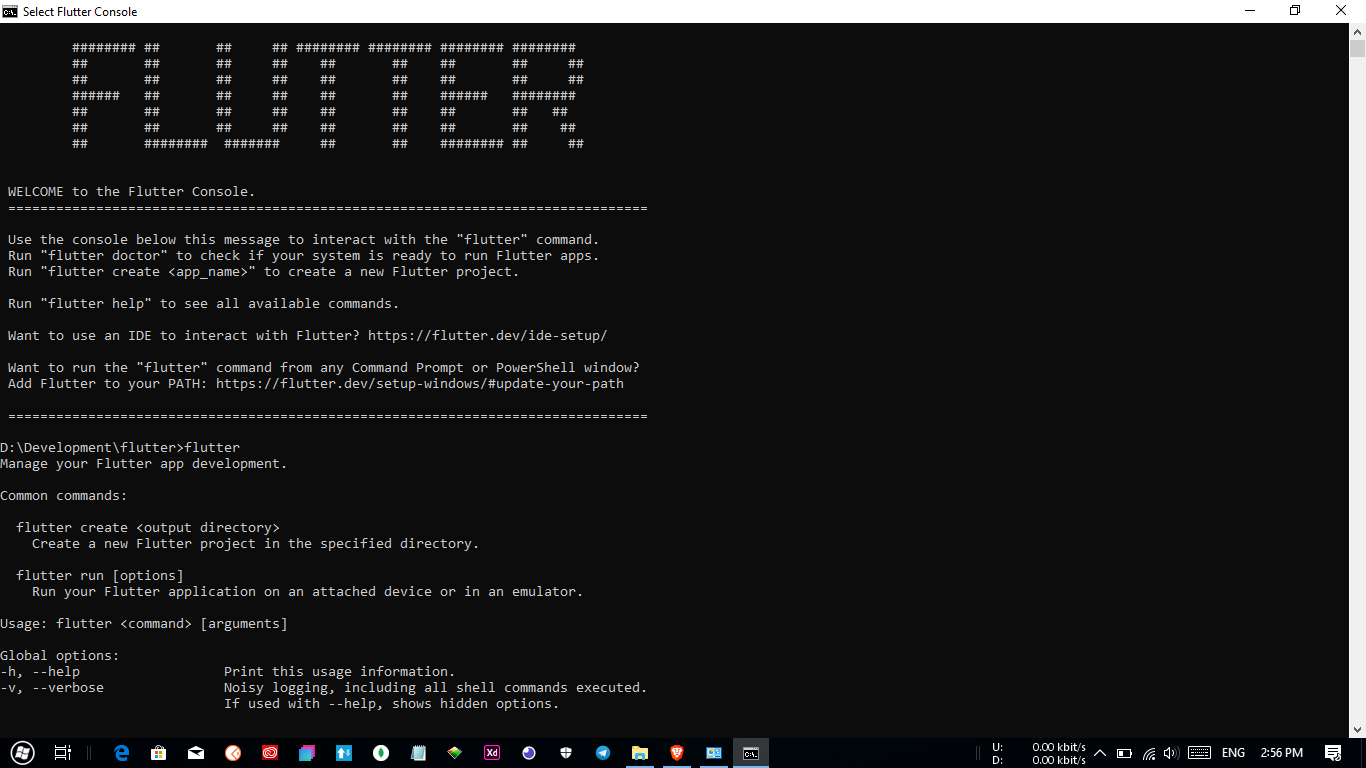Open File Explorer from the taskbar
Image resolution: width=1366 pixels, height=768 pixels.
[x=640, y=753]
